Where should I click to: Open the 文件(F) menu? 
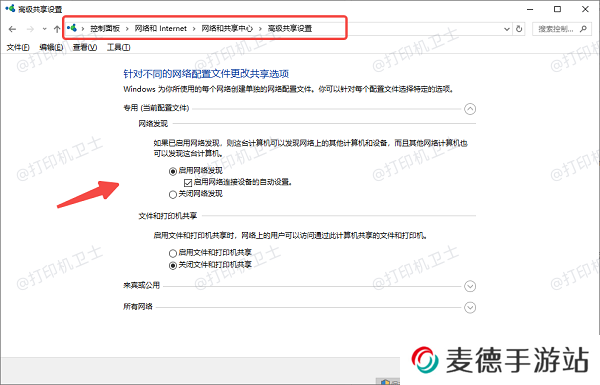point(18,47)
